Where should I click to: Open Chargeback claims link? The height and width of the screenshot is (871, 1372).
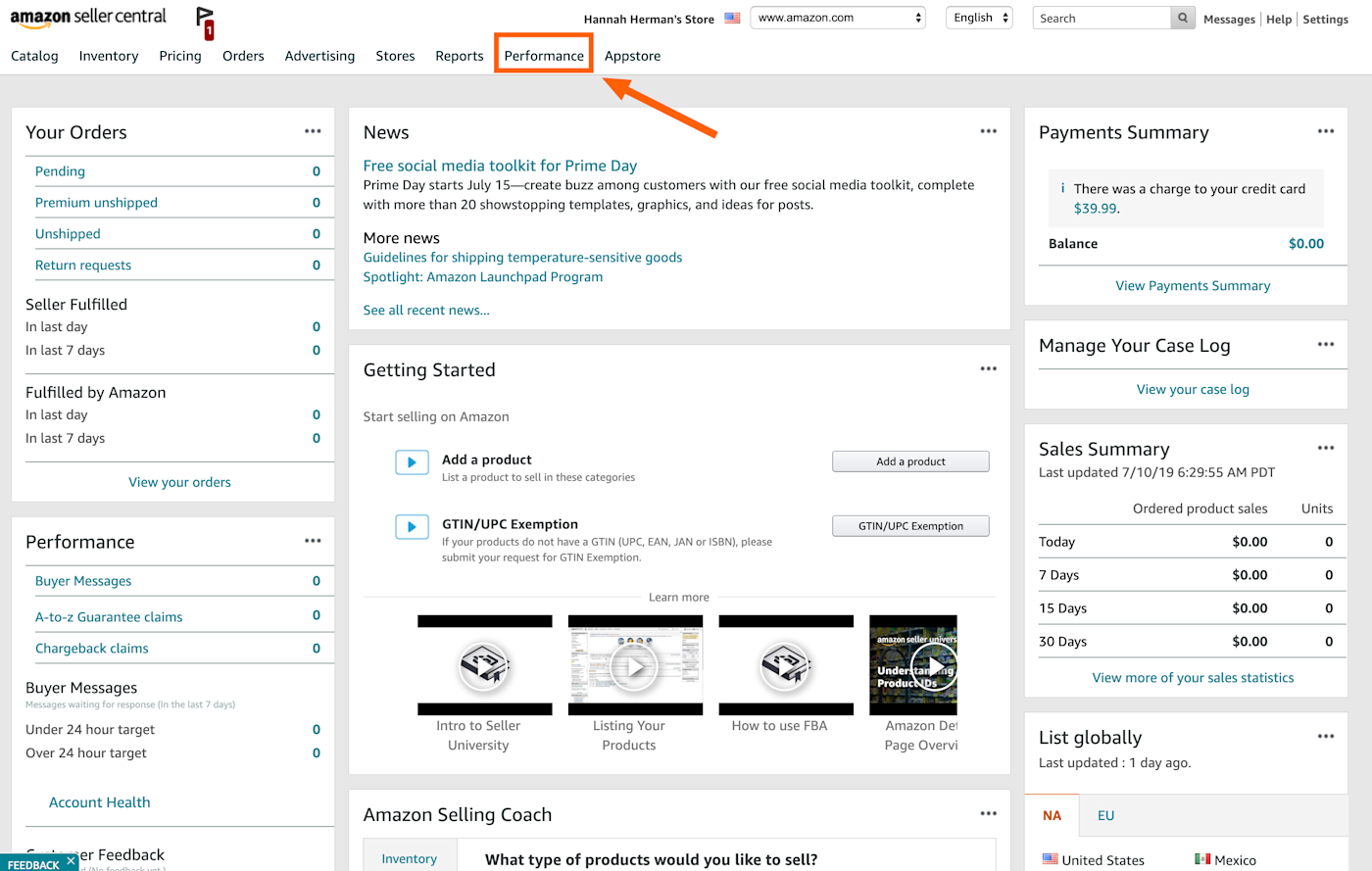point(92,649)
